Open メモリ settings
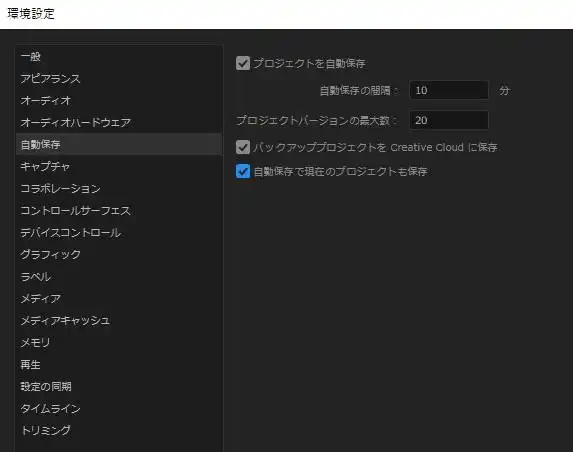The width and height of the screenshot is (573, 452). (x=119, y=342)
